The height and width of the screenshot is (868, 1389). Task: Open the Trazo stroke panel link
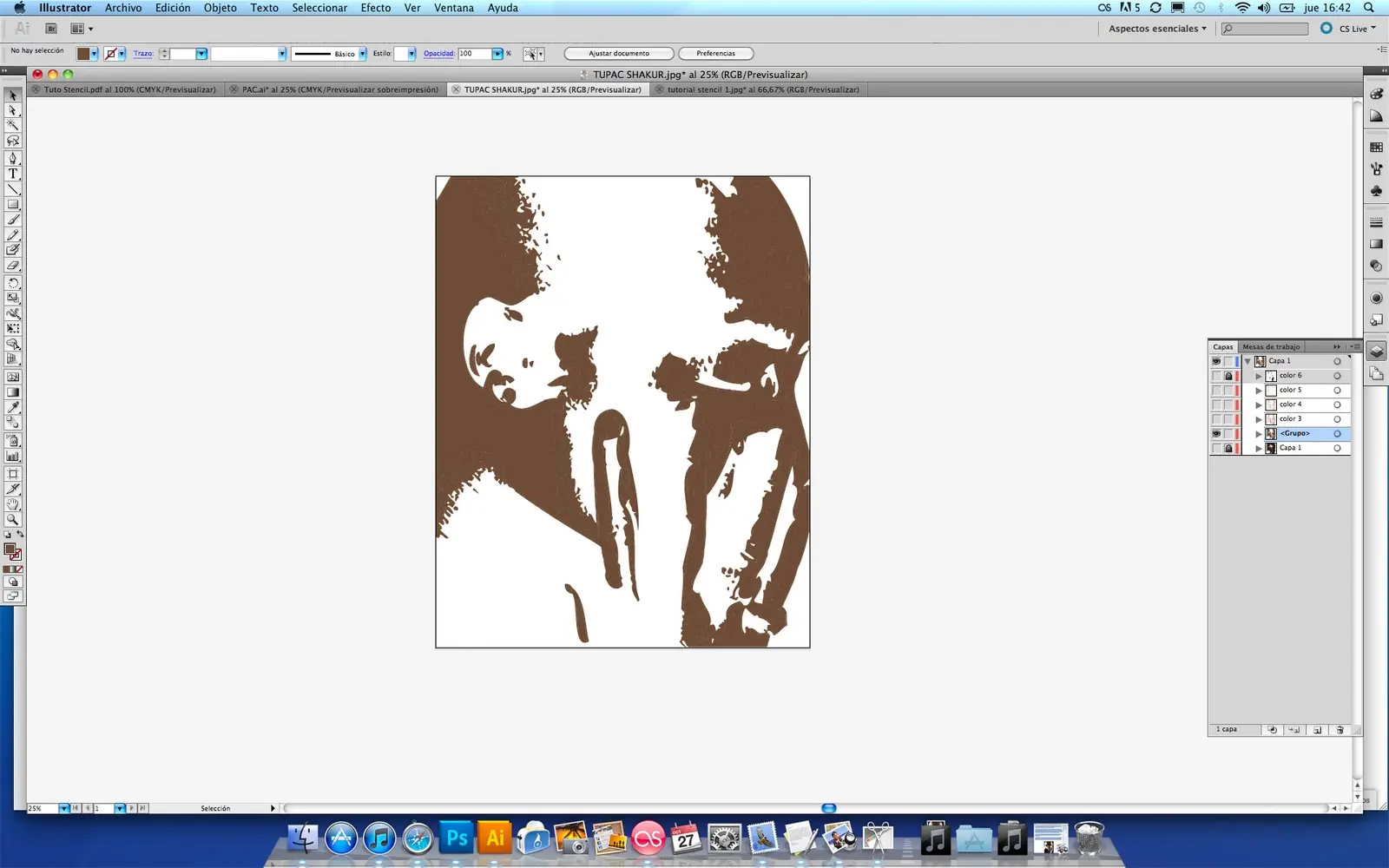point(143,54)
